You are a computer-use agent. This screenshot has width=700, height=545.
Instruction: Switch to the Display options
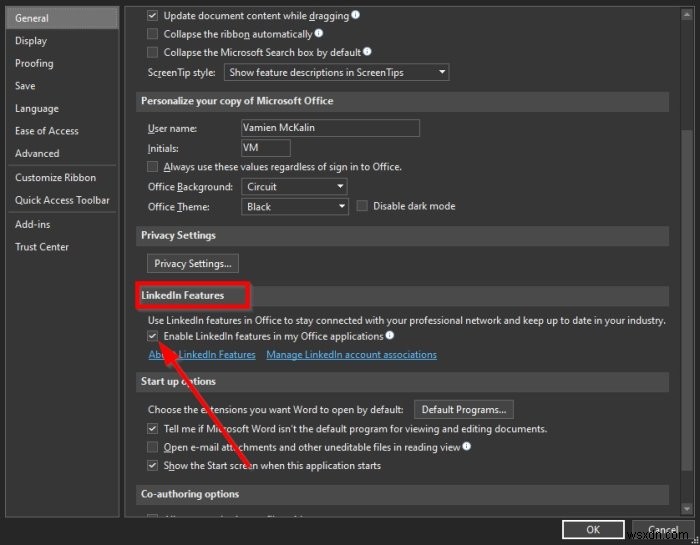click(62, 41)
